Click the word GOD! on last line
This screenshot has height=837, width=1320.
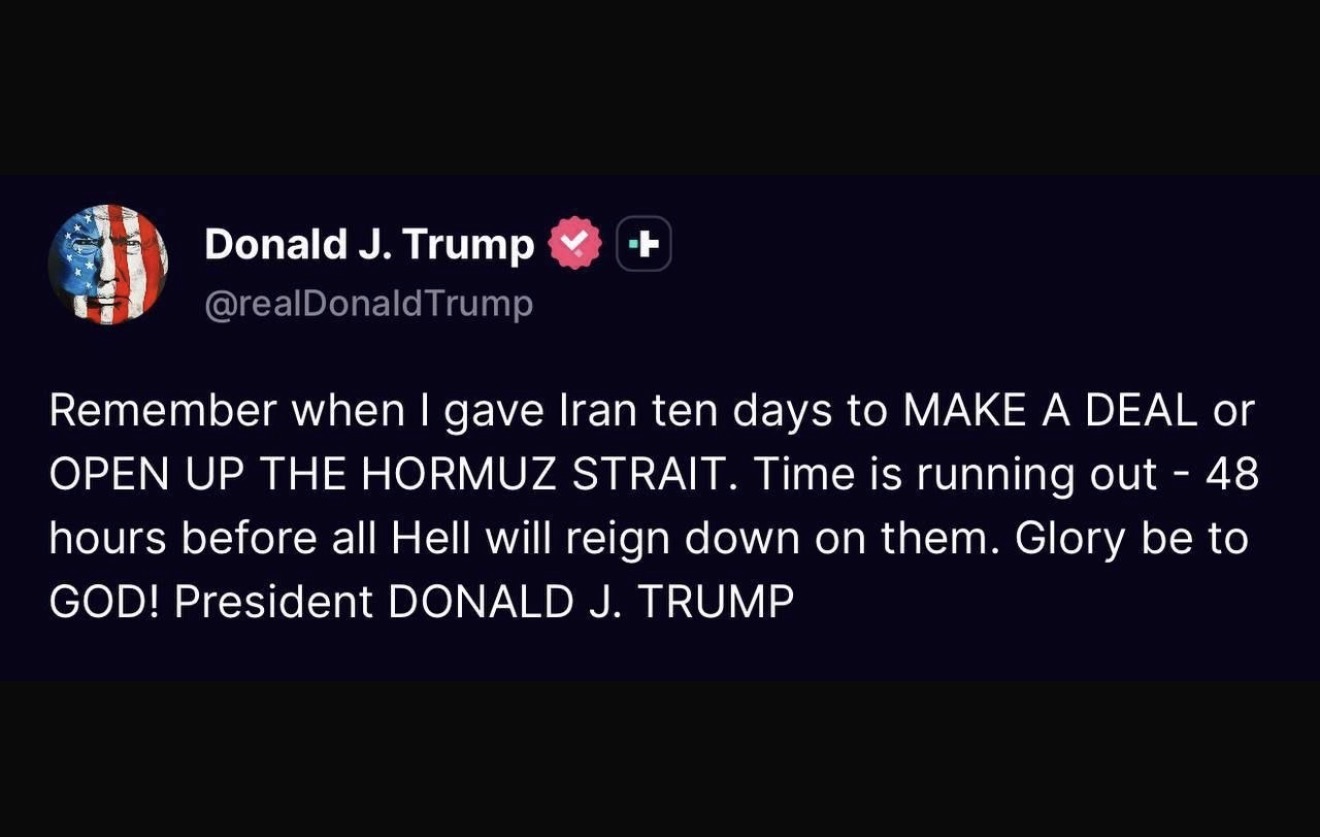[104, 602]
